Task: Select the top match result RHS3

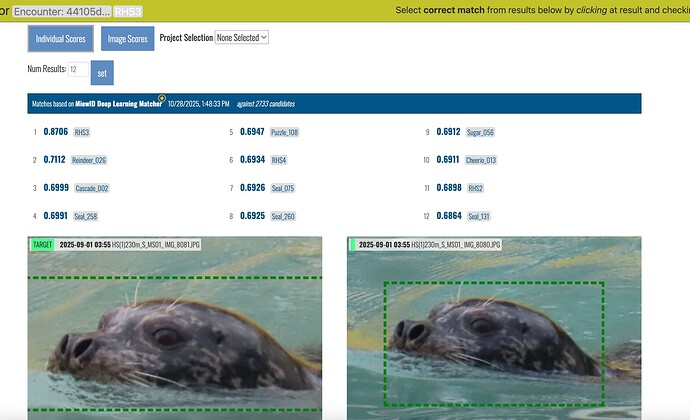Action: (82, 132)
